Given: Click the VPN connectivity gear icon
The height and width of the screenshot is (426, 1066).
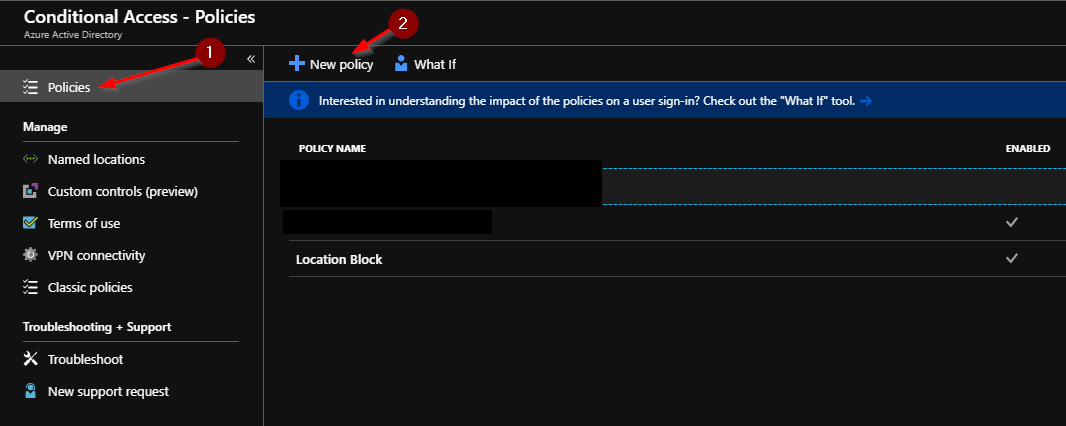Looking at the screenshot, I should click(x=30, y=255).
